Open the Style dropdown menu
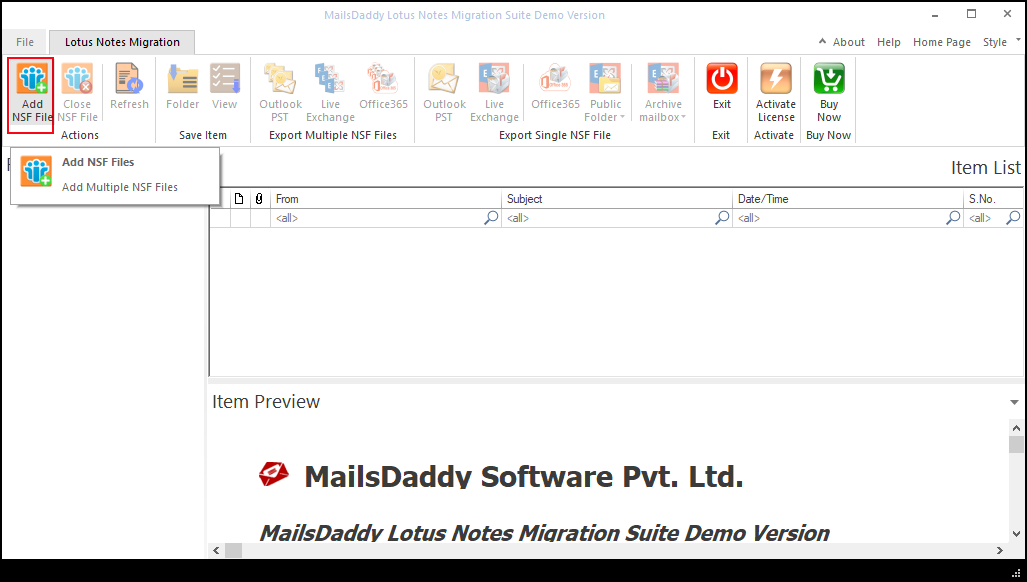Screen dimensions: 1027x582 (x=1001, y=42)
